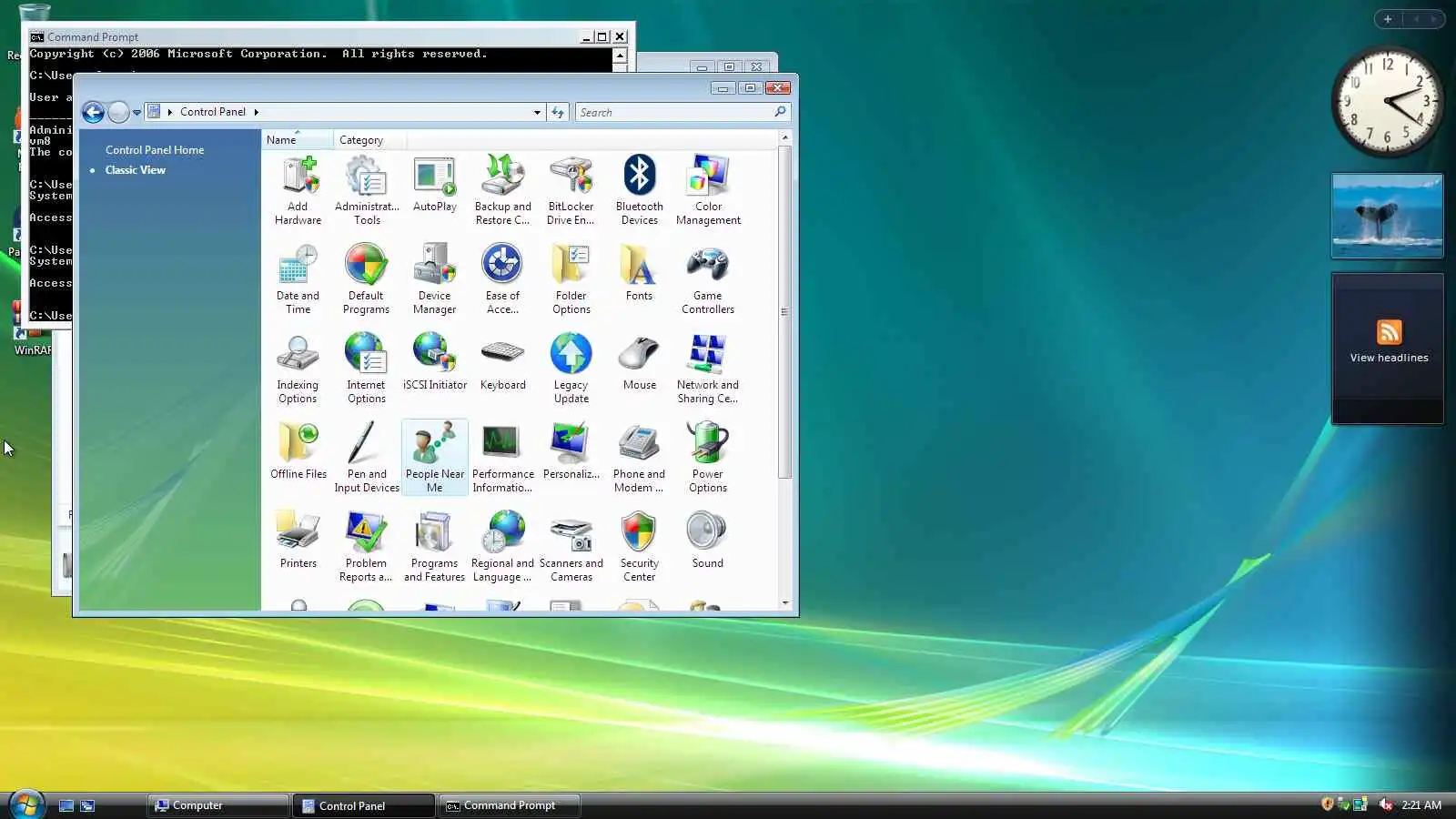Open Keyboard settings

click(x=503, y=362)
